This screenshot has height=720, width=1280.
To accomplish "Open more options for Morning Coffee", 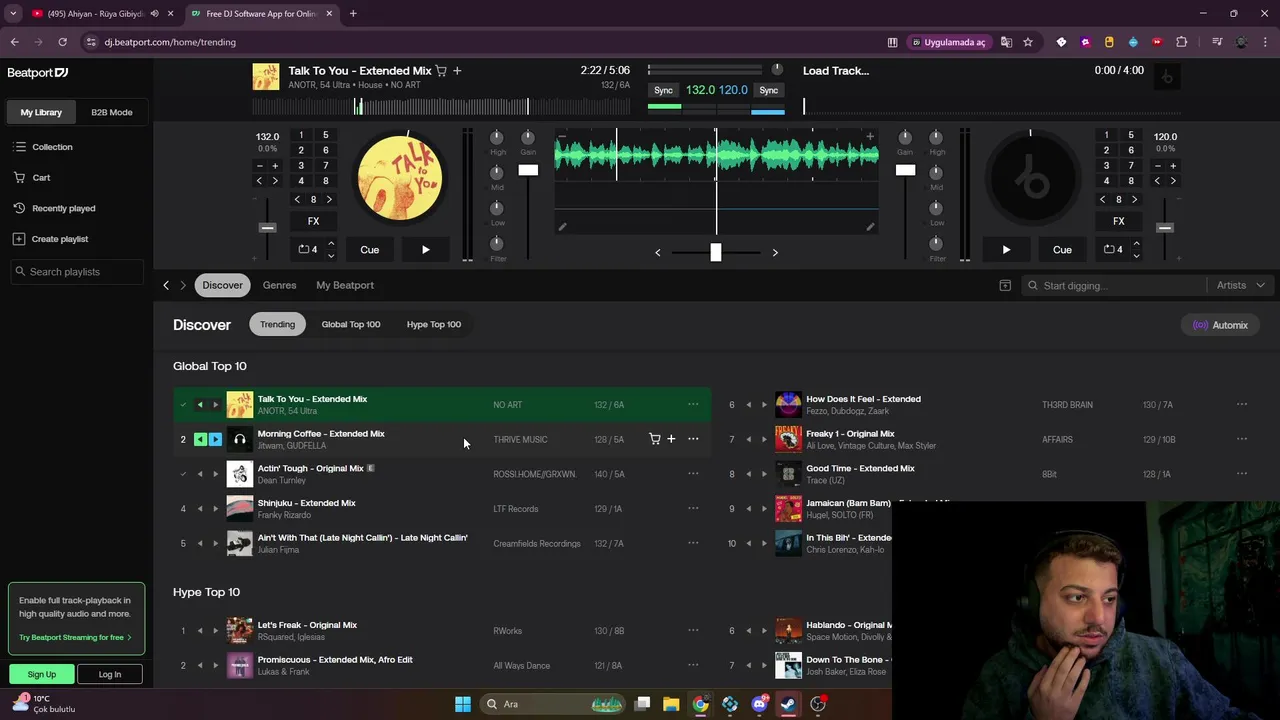I will click(x=693, y=439).
